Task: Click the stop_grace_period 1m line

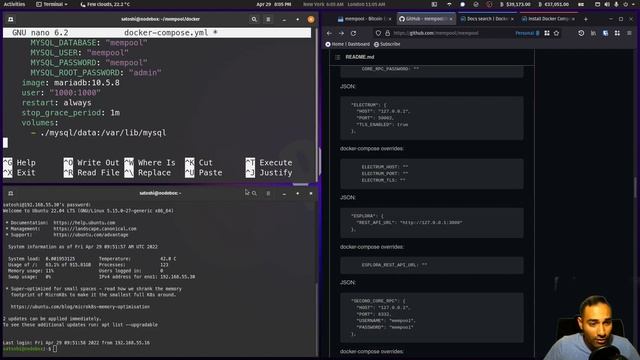Action: [x=71, y=113]
